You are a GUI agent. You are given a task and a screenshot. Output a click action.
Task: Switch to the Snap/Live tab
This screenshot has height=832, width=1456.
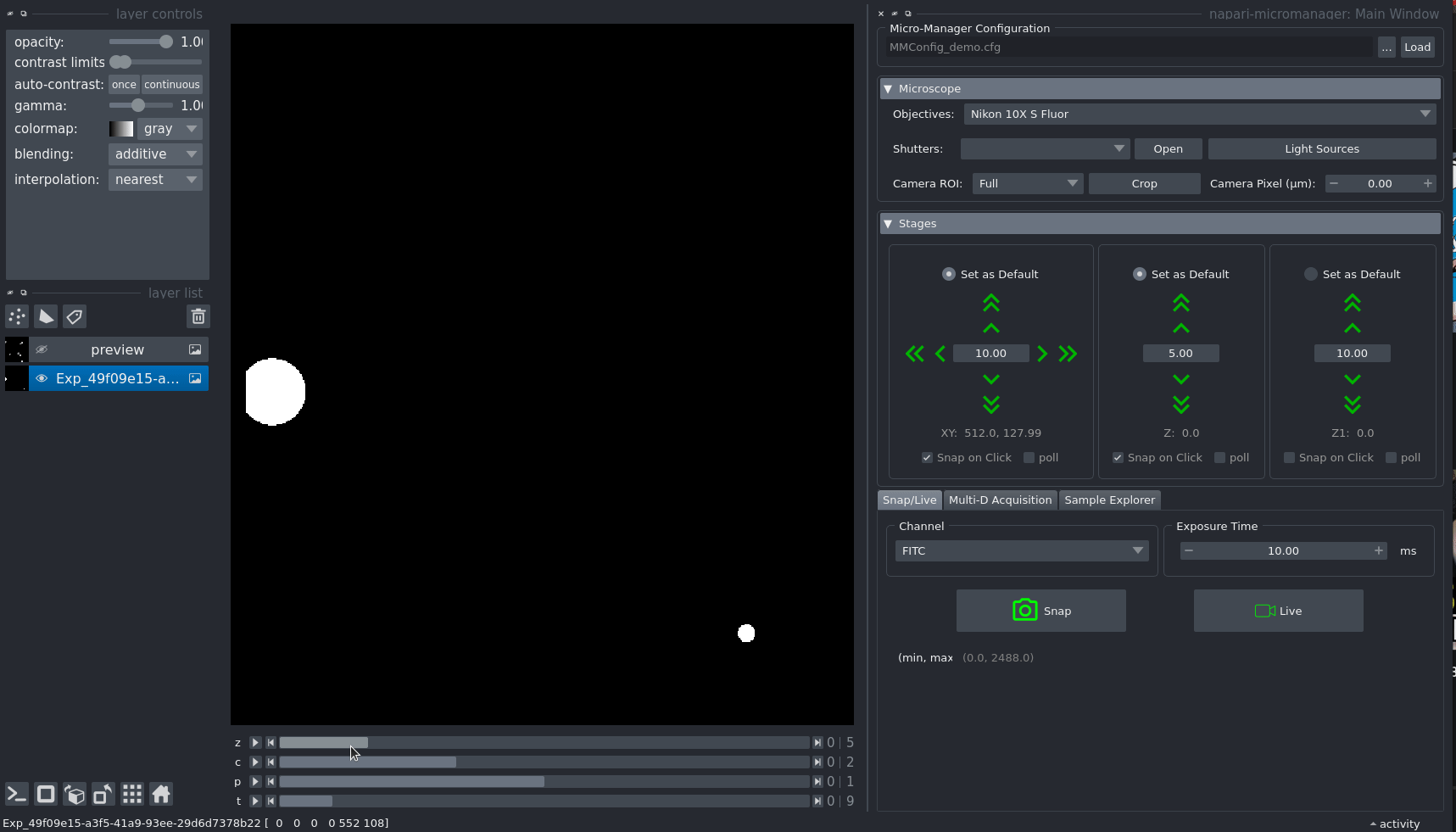[909, 500]
